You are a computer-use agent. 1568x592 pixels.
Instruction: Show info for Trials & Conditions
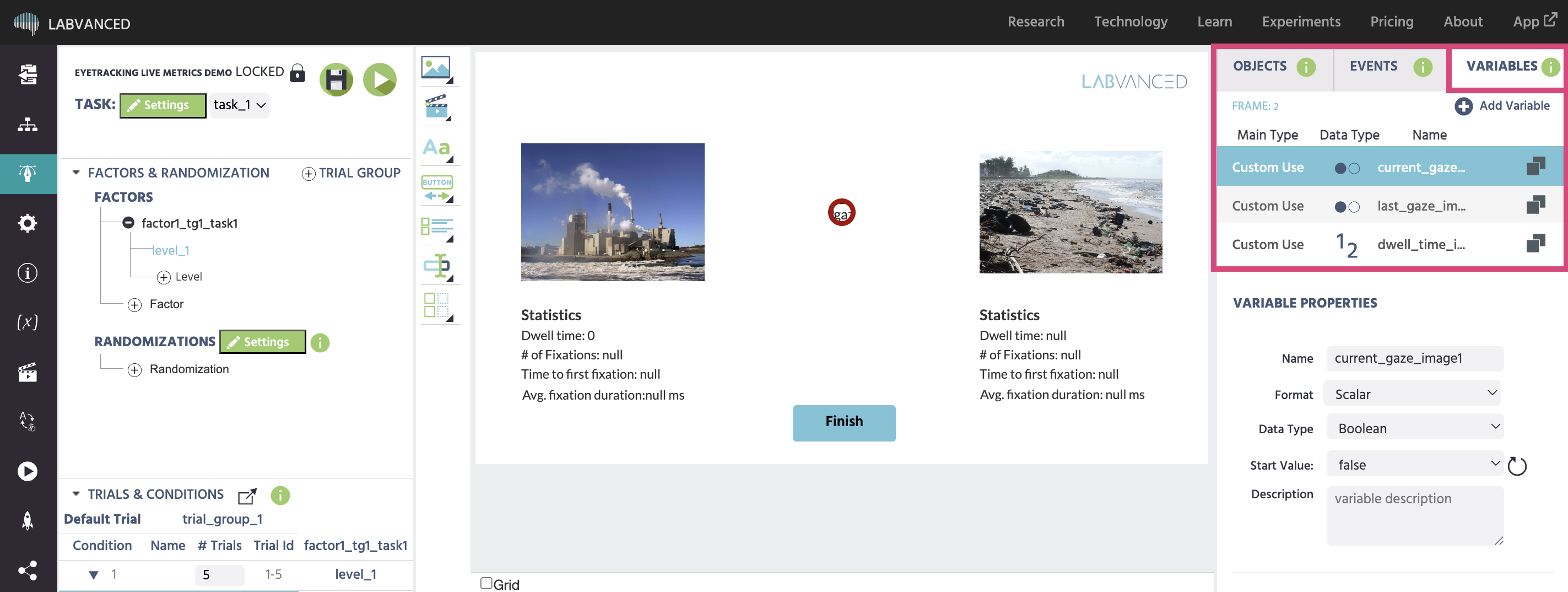click(x=280, y=496)
